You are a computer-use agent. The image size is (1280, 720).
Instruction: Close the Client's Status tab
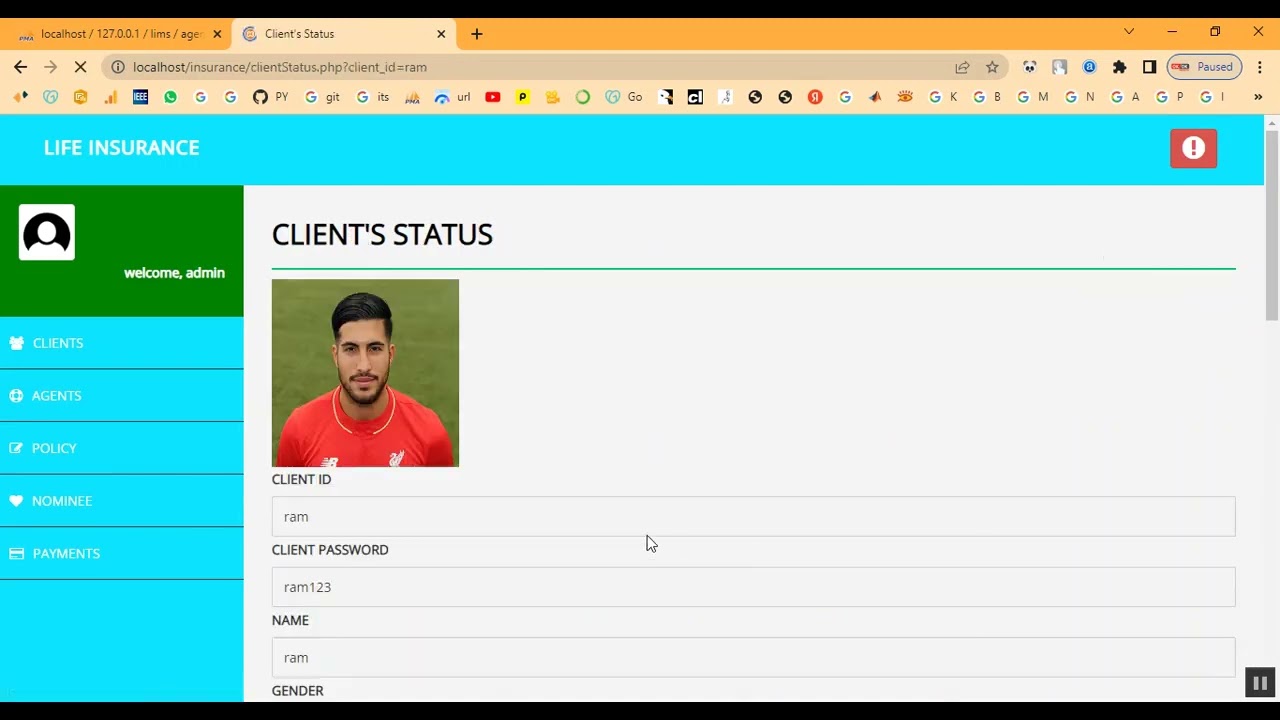point(441,34)
